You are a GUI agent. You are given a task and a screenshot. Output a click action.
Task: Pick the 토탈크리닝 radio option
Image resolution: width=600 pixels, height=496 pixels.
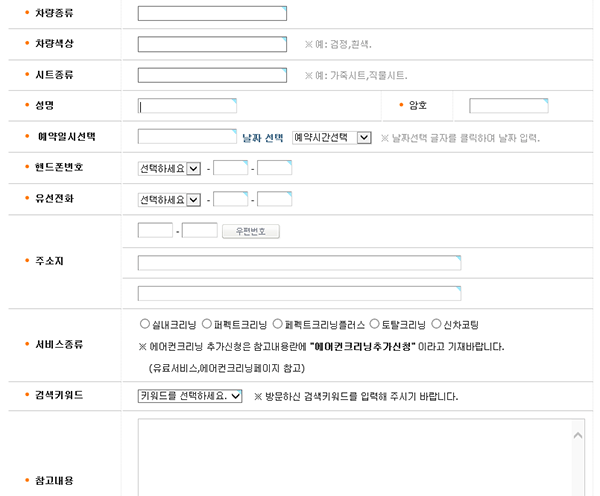pos(375,324)
